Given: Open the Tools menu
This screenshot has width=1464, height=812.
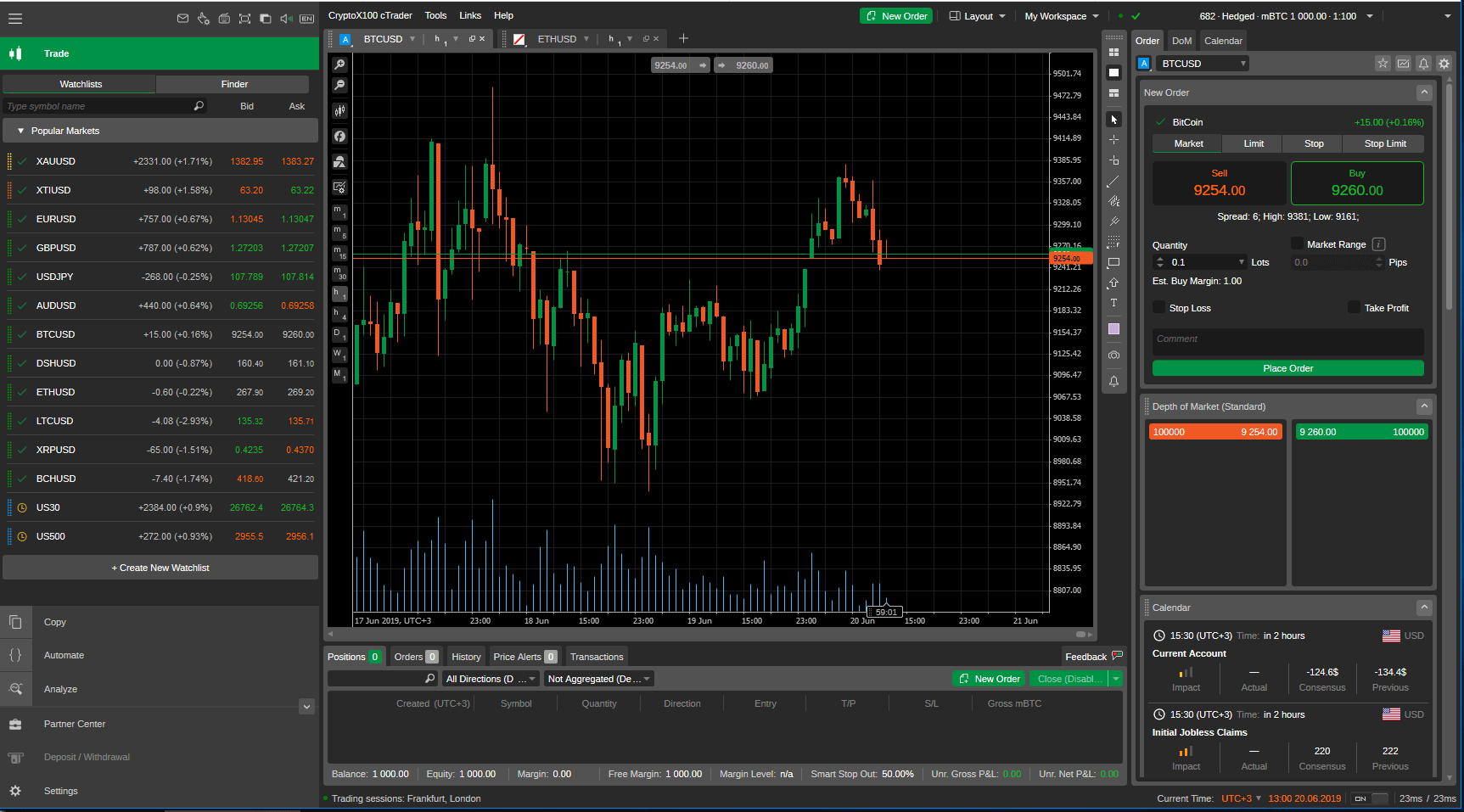Looking at the screenshot, I should 435,15.
